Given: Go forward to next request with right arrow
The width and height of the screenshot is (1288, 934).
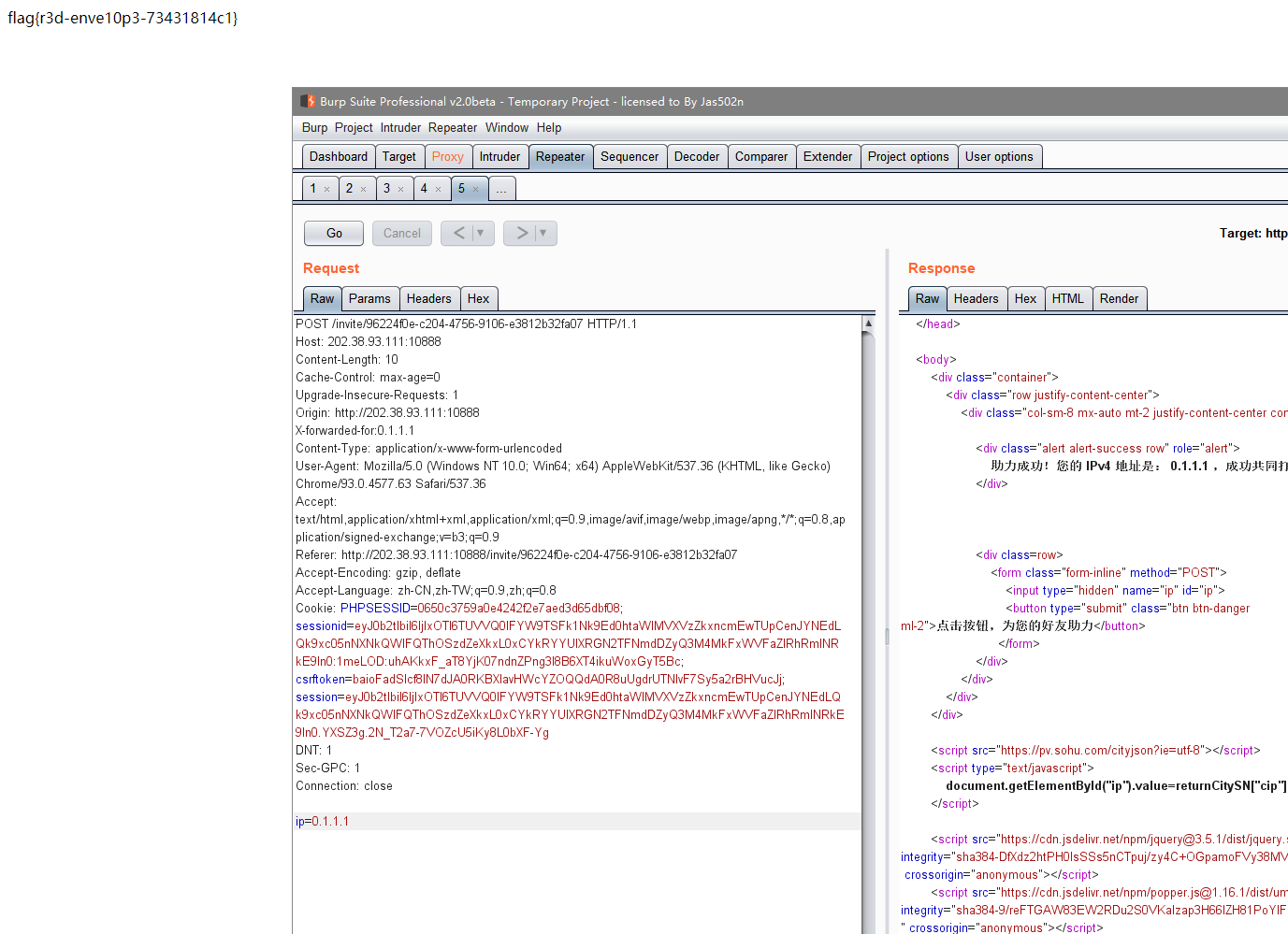Looking at the screenshot, I should click(521, 233).
